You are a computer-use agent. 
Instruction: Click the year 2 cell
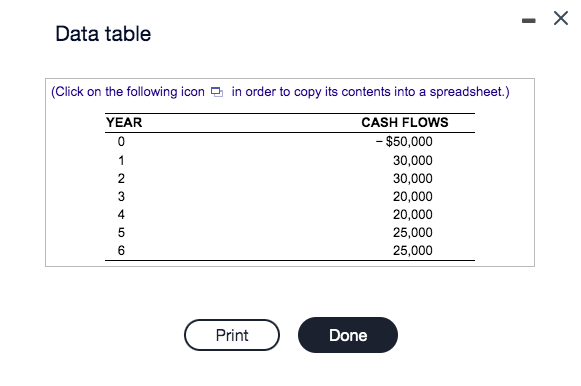coord(121,179)
